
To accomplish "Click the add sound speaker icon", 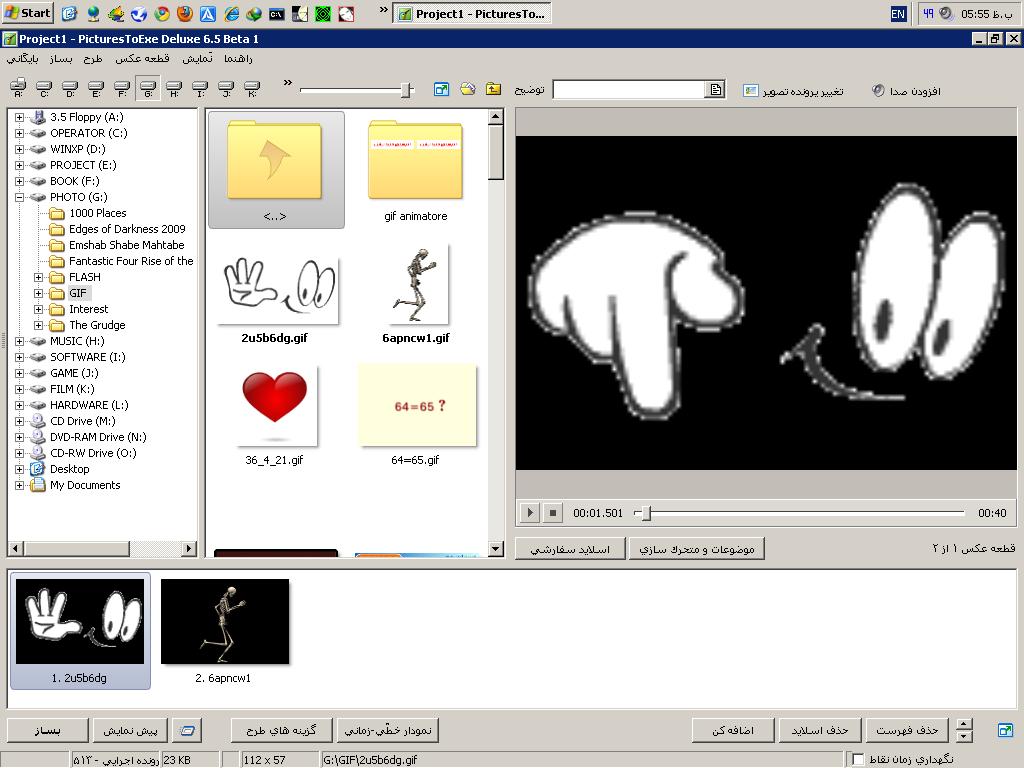I will pos(878,91).
